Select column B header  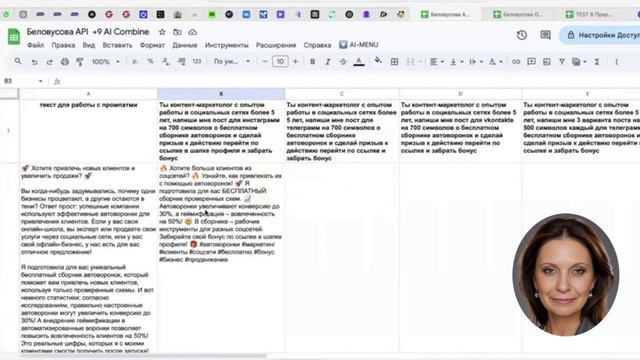pos(221,94)
